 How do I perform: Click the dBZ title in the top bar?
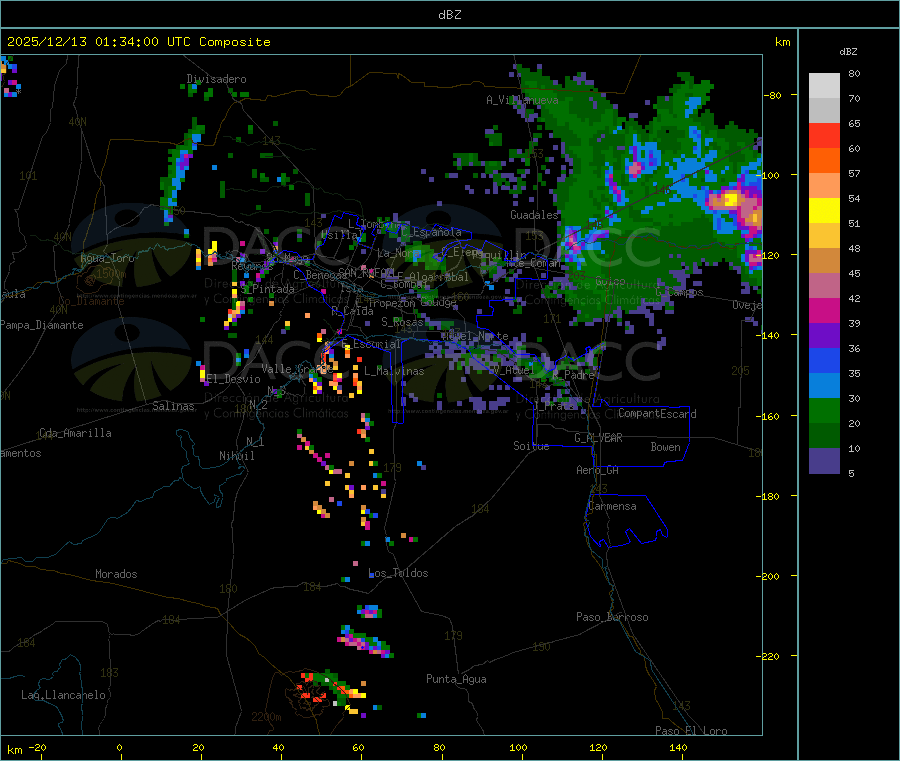[449, 15]
